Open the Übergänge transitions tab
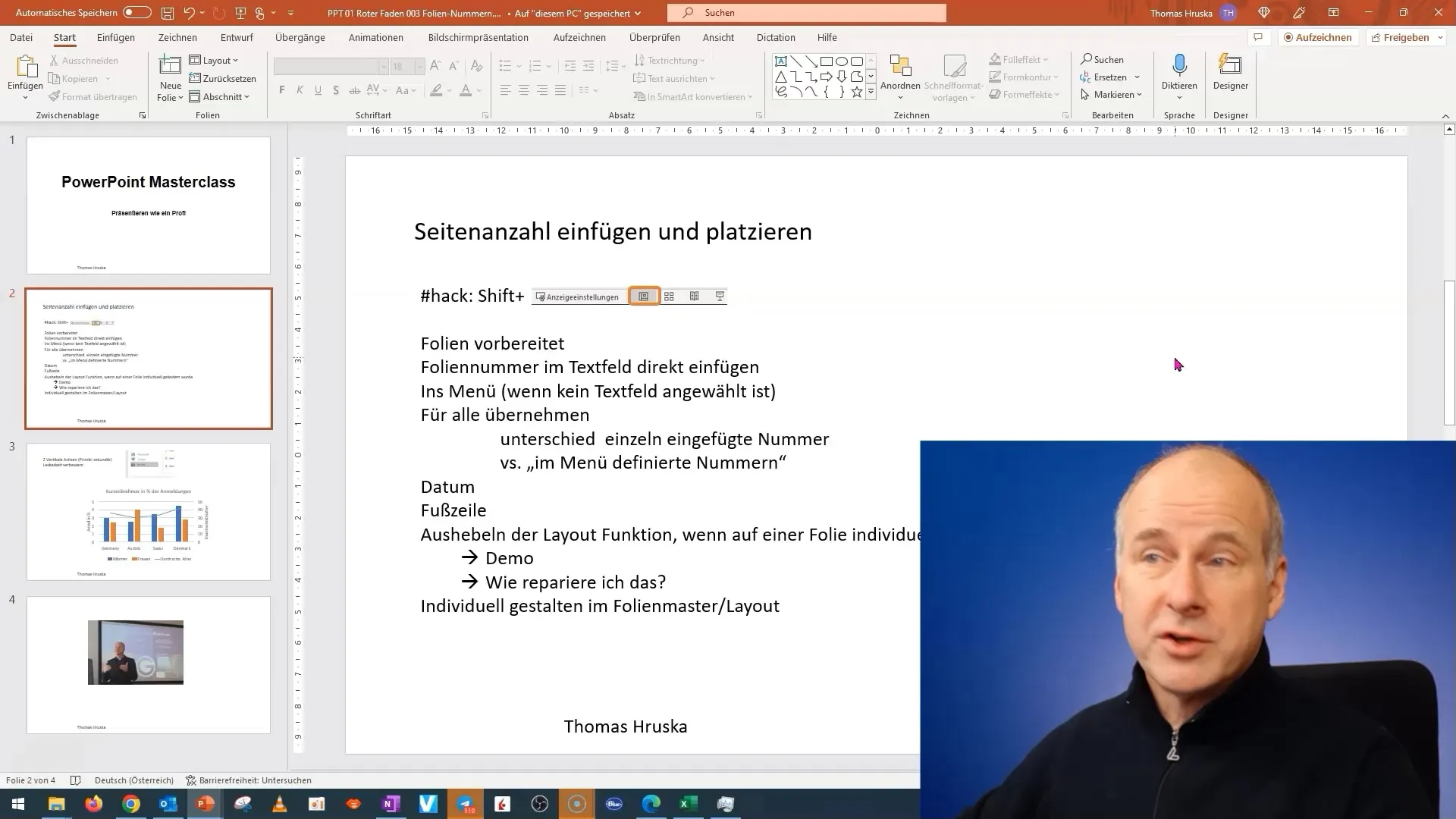This screenshot has width=1456, height=819. tap(300, 37)
